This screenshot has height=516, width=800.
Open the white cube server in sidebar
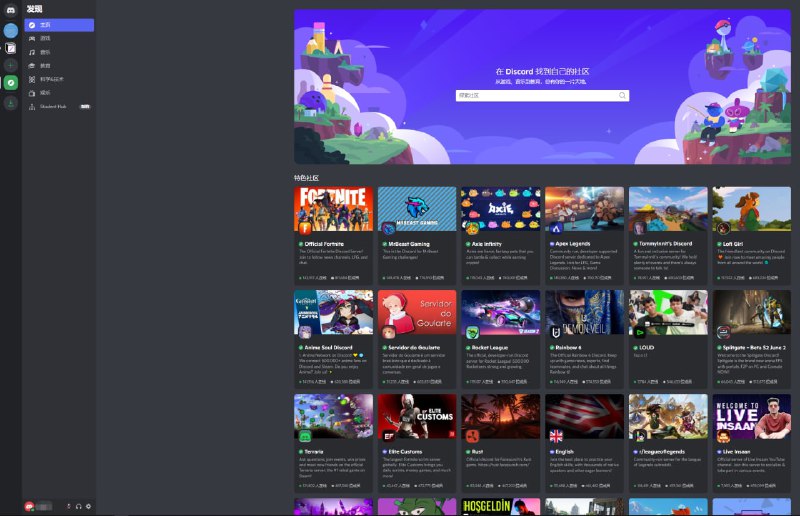tap(10, 47)
